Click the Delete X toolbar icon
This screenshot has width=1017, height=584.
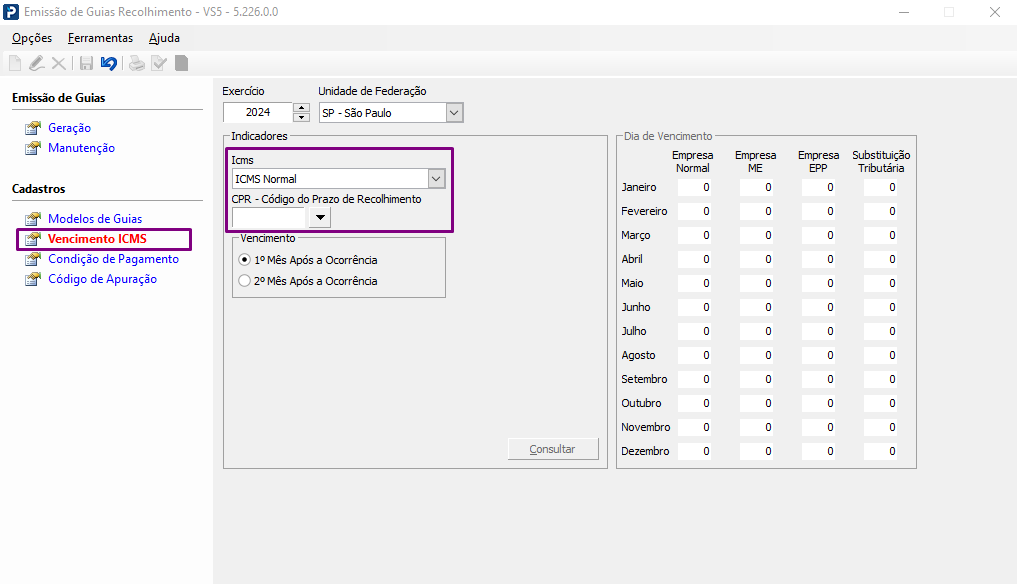[x=58, y=63]
